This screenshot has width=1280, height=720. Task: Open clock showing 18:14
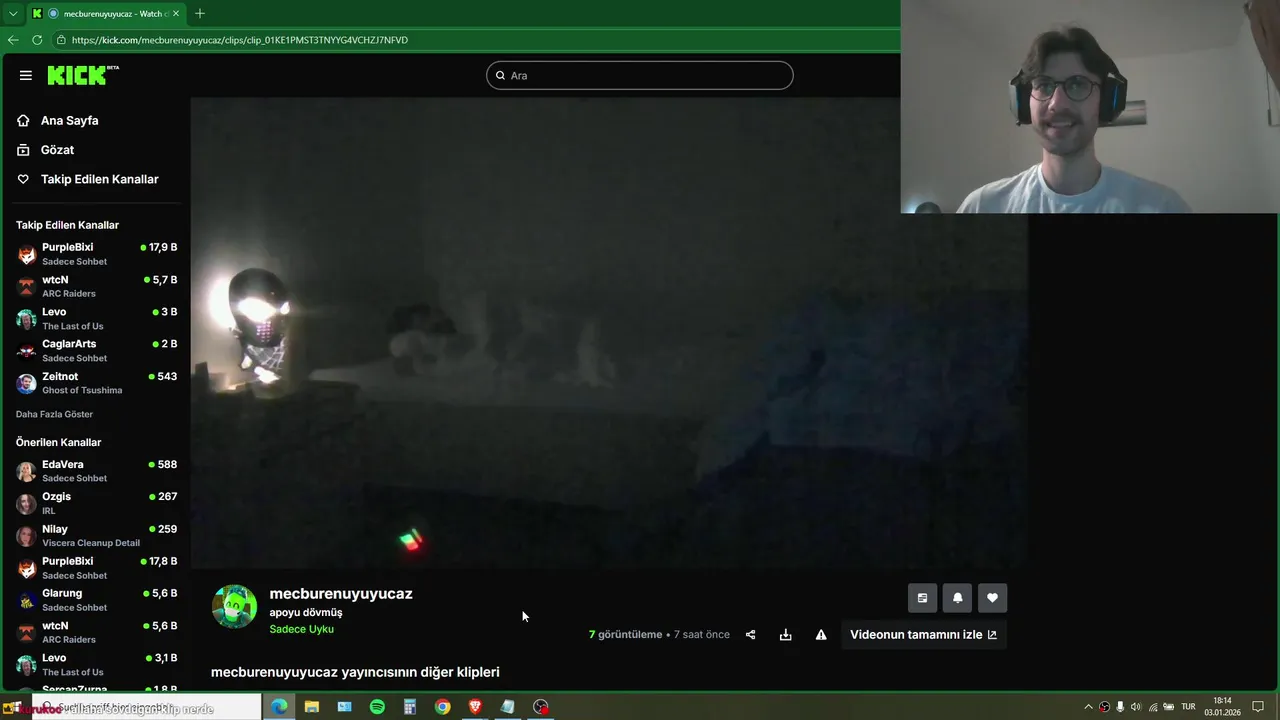tap(1223, 707)
